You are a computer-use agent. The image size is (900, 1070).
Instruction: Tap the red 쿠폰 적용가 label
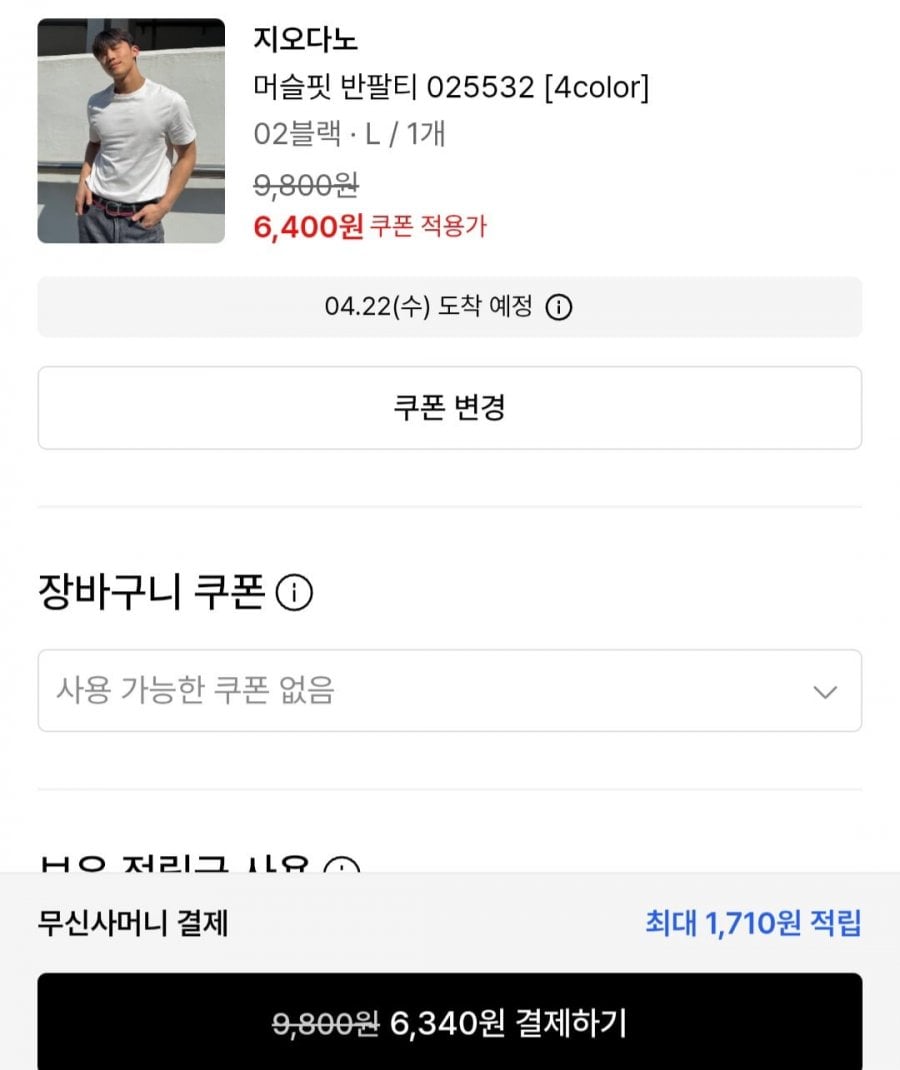coord(428,227)
